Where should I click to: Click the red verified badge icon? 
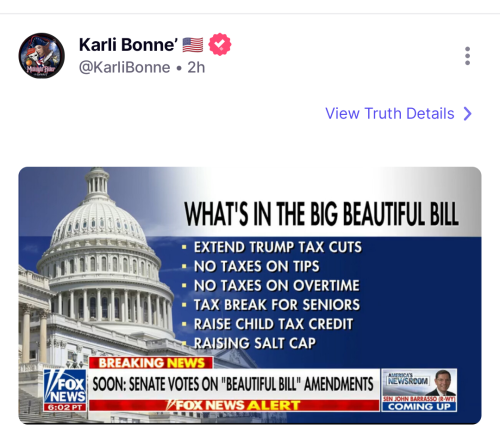pos(220,44)
